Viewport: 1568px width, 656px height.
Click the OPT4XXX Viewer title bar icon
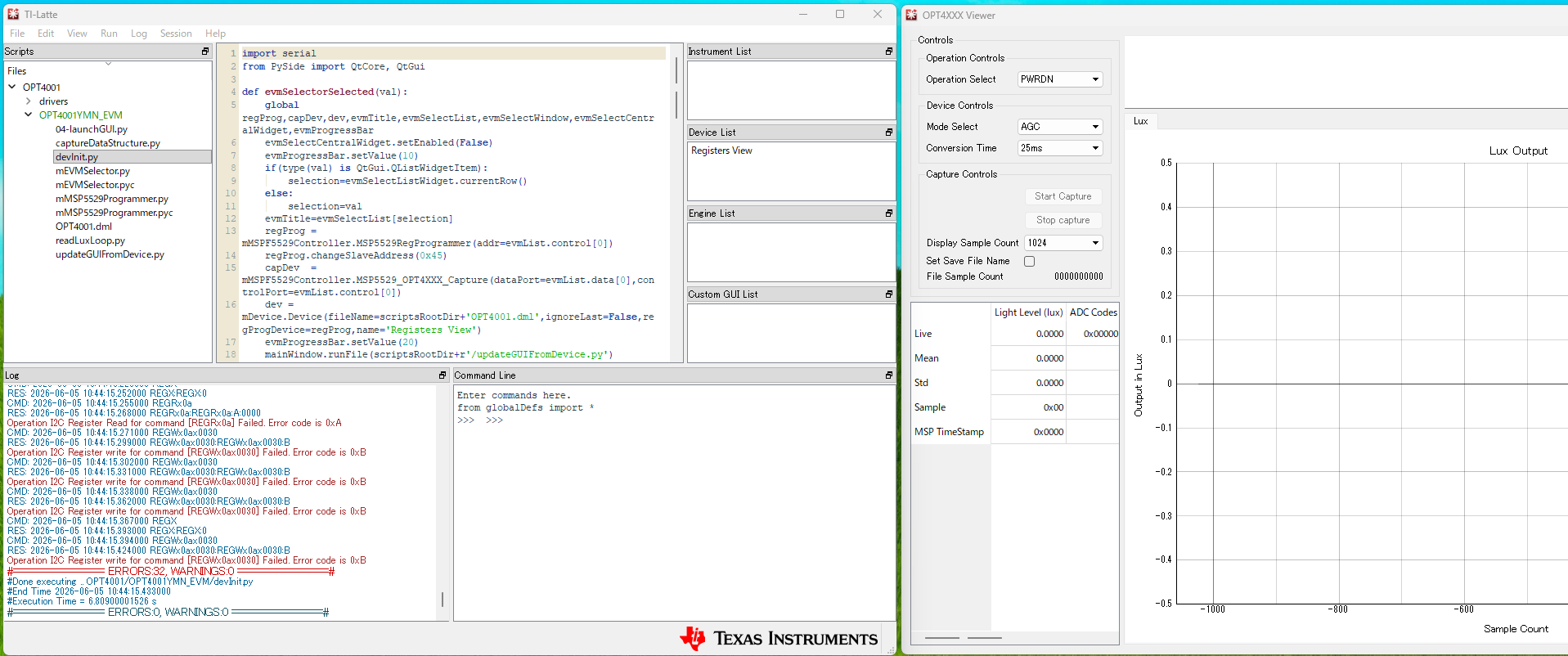click(911, 15)
